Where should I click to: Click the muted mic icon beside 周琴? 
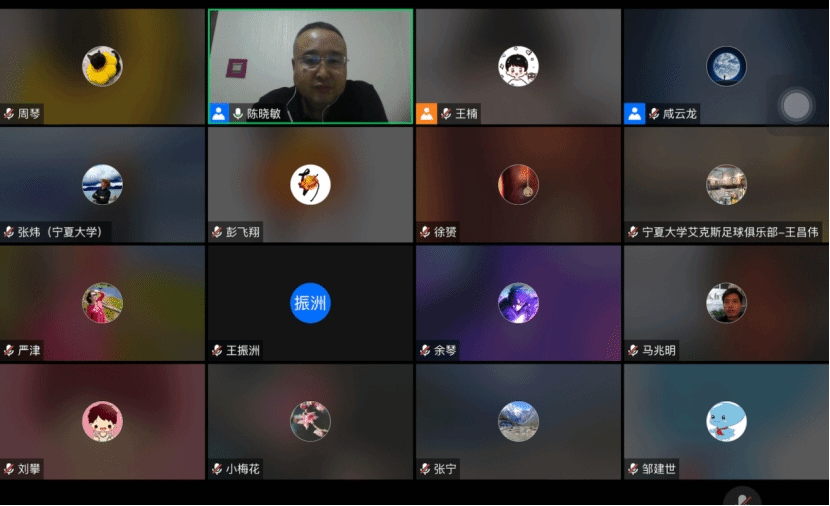(9, 114)
